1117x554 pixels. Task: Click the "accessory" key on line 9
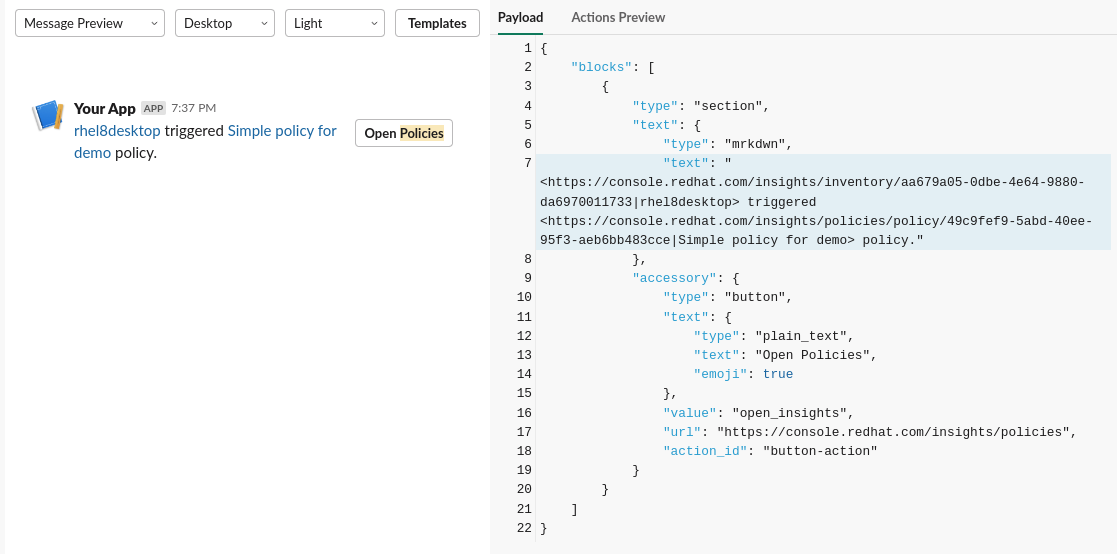(675, 278)
